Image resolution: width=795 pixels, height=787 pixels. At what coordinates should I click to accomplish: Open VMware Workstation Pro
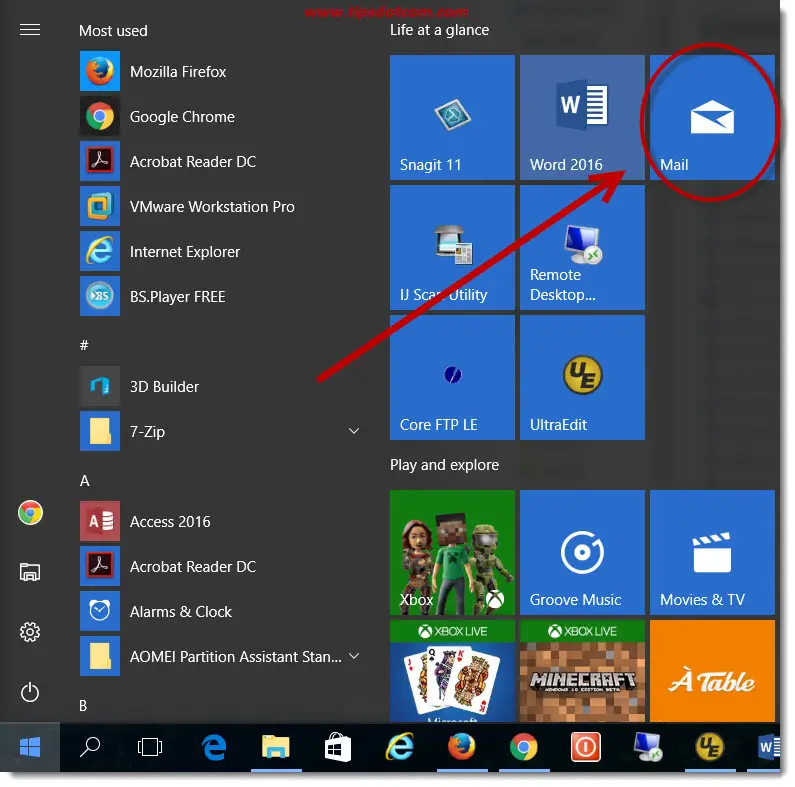[x=221, y=206]
